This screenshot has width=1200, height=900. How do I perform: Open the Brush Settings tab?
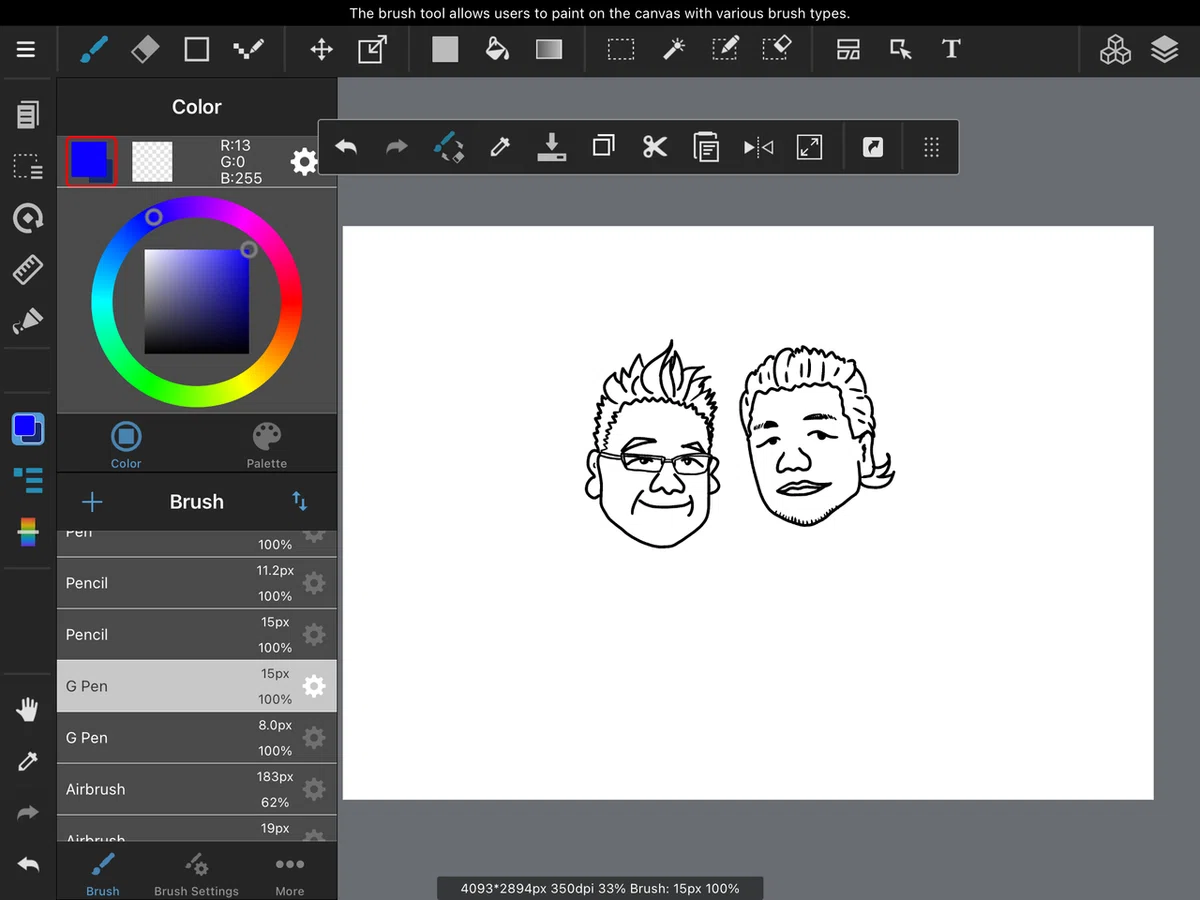[x=196, y=873]
